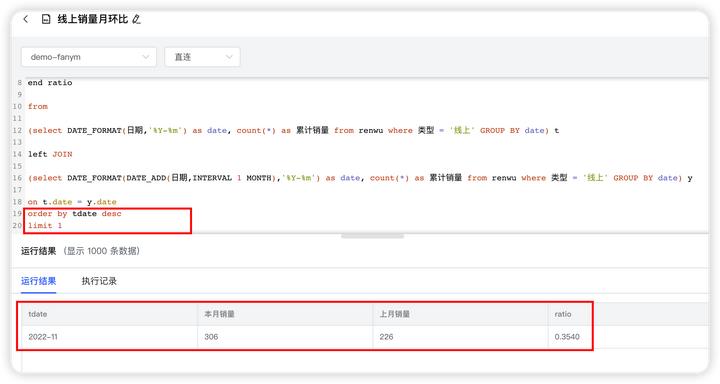Select the cell value 306
Viewport: 720px width, 384px height.
click(x=211, y=337)
